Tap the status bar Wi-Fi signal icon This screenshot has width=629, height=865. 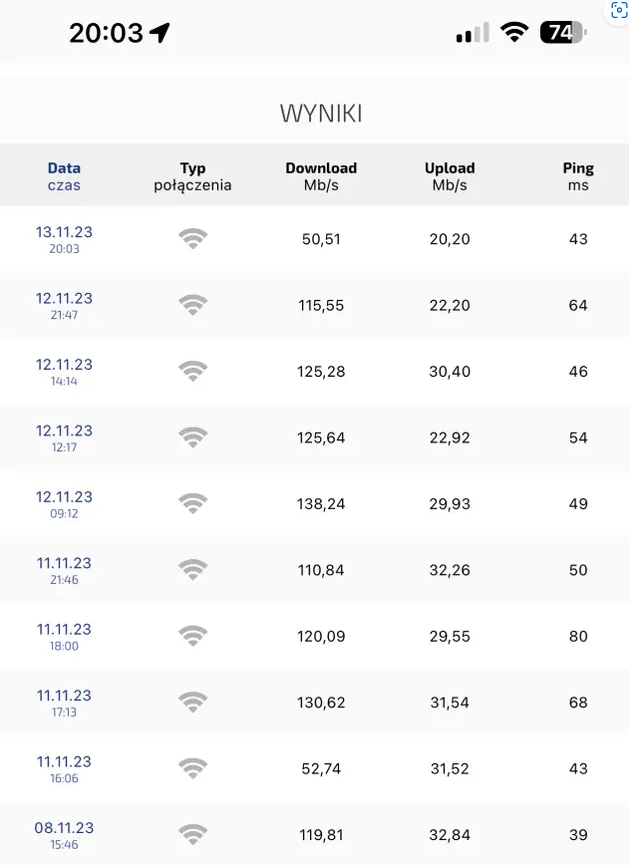(514, 33)
